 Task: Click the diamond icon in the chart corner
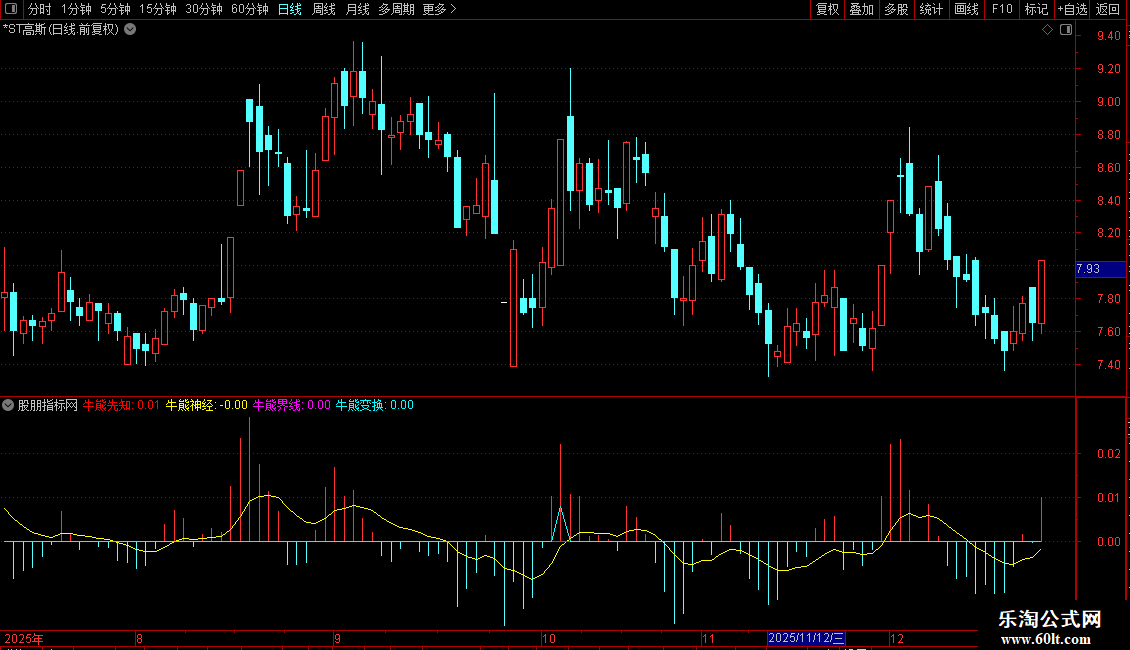[x=1048, y=30]
